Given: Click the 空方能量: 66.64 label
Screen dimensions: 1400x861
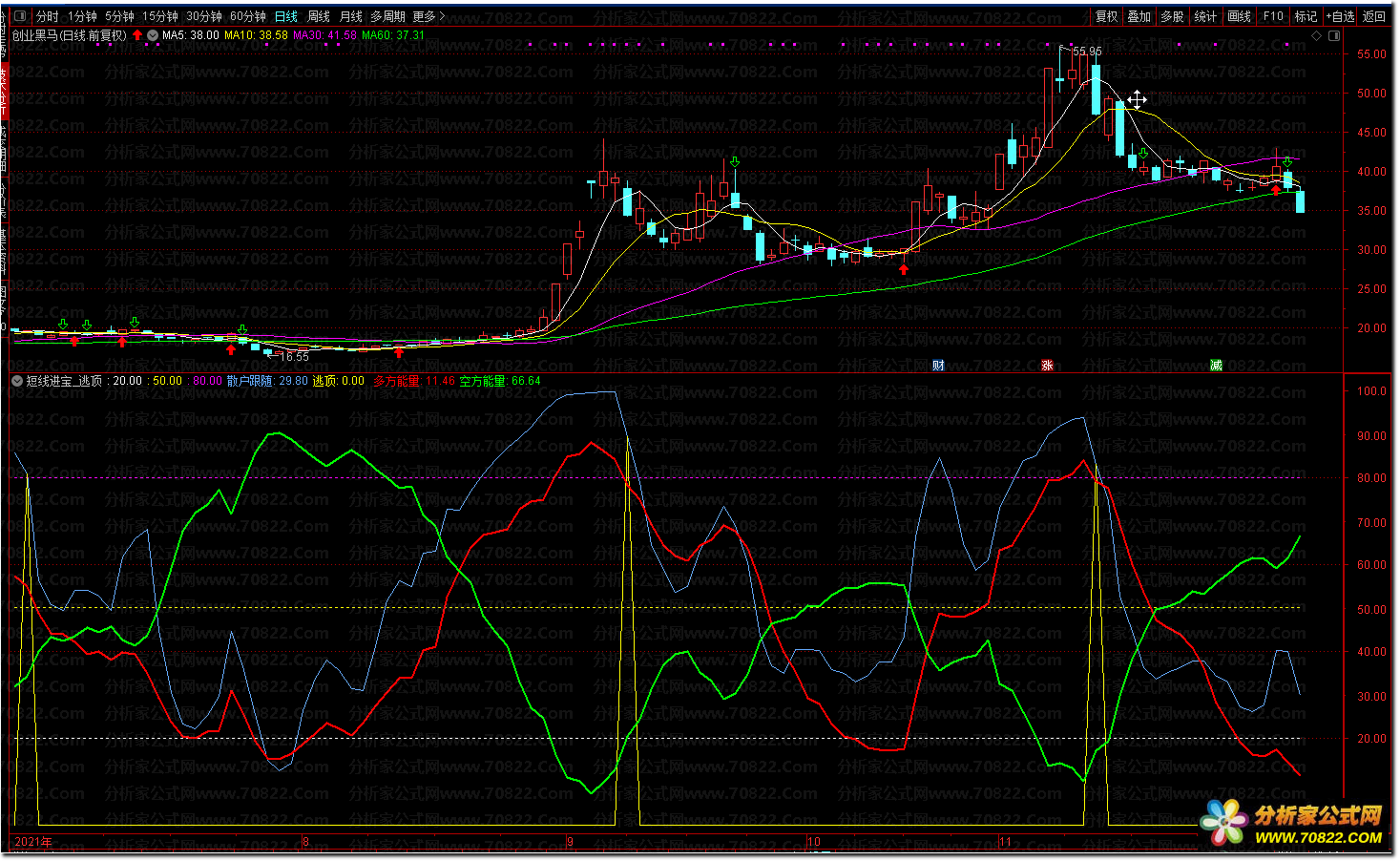Looking at the screenshot, I should click(x=500, y=381).
